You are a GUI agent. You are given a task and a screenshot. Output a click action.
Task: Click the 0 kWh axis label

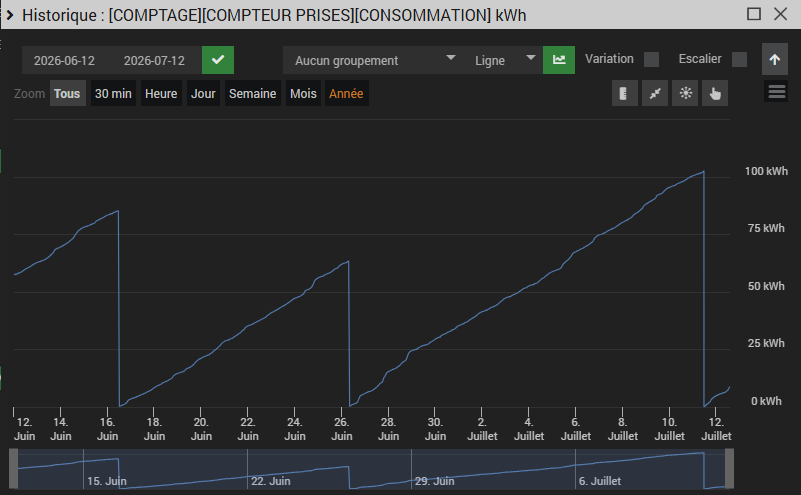click(x=766, y=401)
